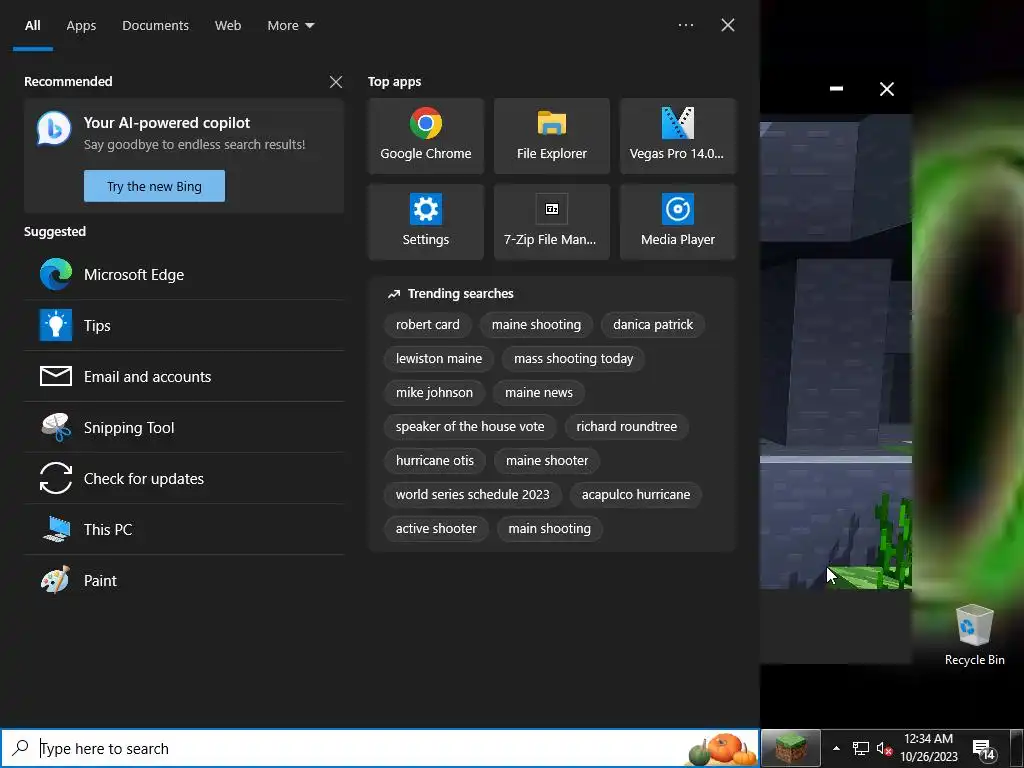
Task: Switch to the Apps tab
Action: click(x=81, y=25)
